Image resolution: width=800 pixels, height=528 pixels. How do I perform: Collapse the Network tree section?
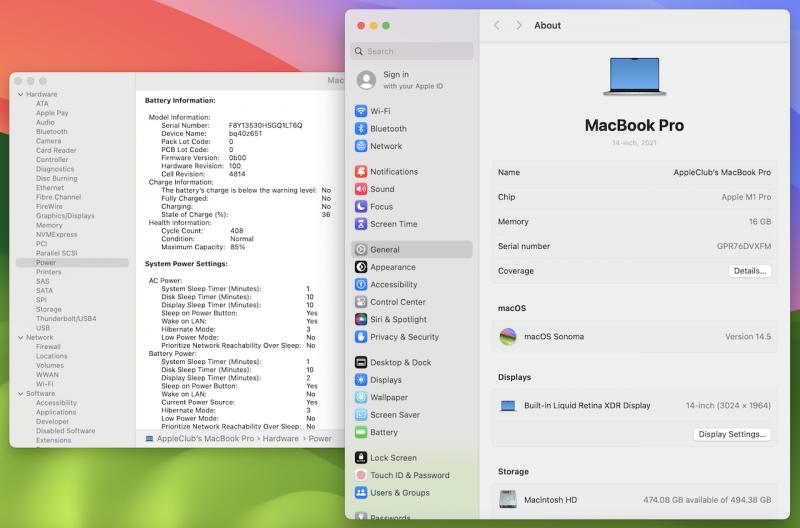click(x=19, y=337)
